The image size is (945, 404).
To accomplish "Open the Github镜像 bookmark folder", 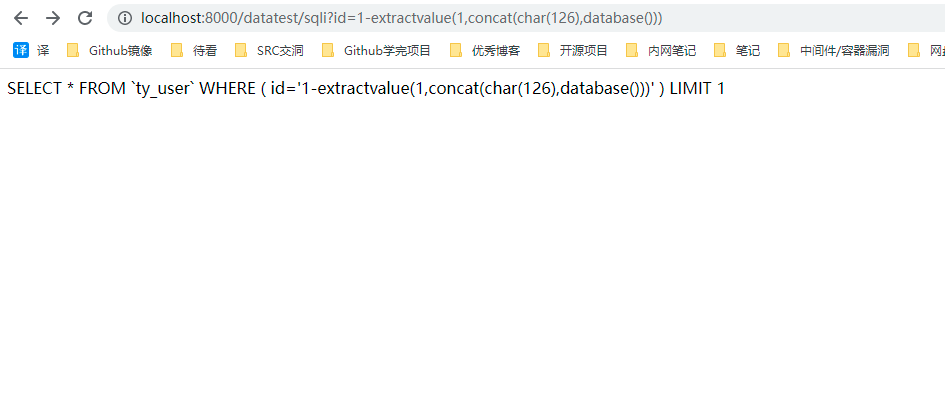I will tap(110, 51).
